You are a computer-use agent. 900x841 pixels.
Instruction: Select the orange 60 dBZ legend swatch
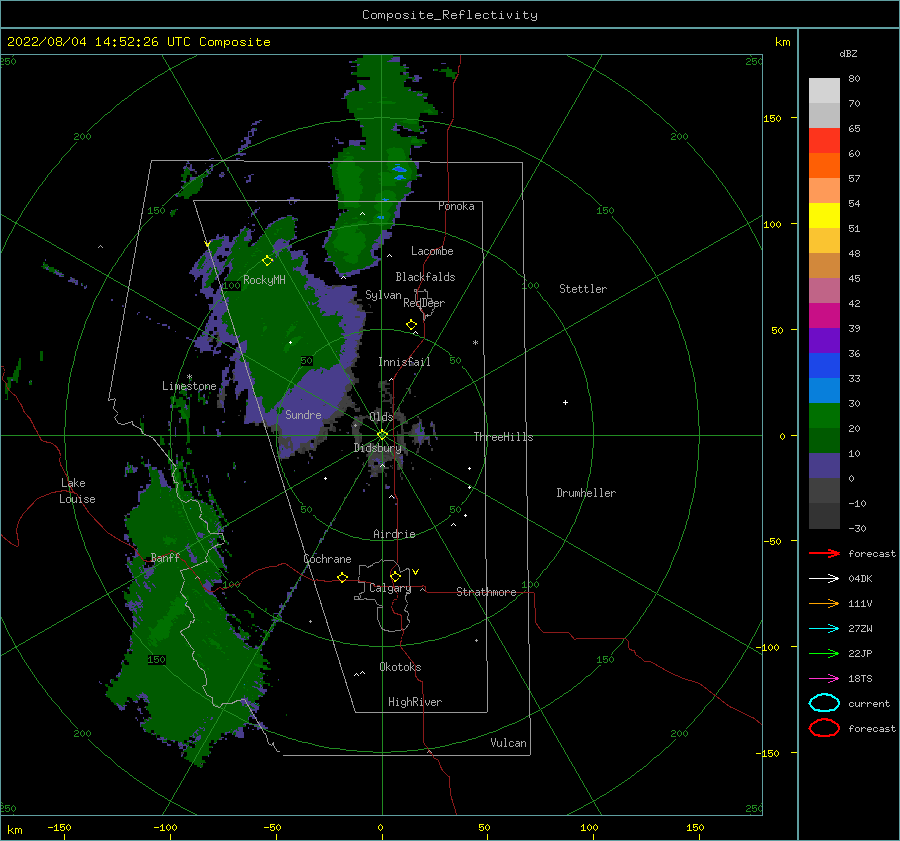[824, 165]
